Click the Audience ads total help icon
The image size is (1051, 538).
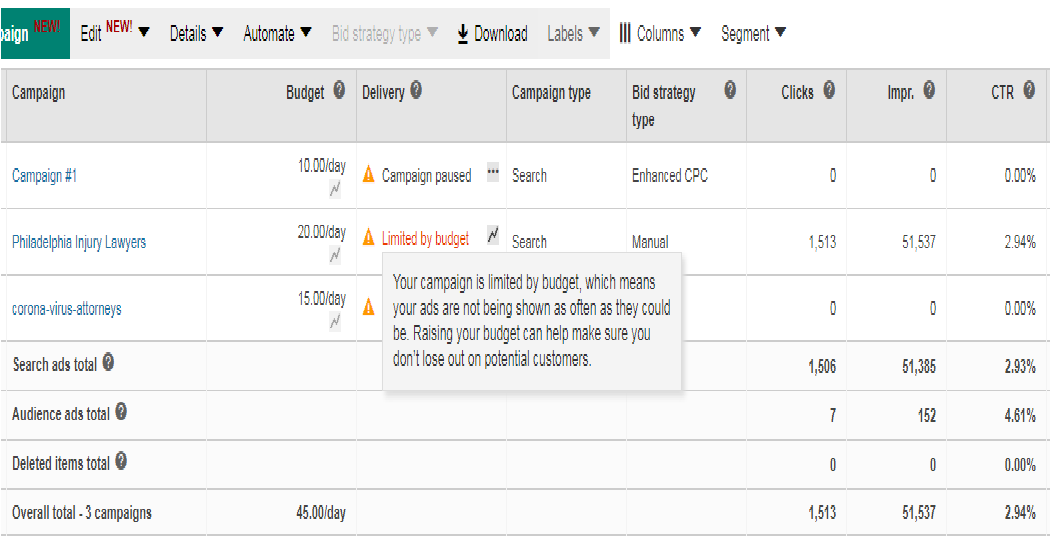[121, 412]
